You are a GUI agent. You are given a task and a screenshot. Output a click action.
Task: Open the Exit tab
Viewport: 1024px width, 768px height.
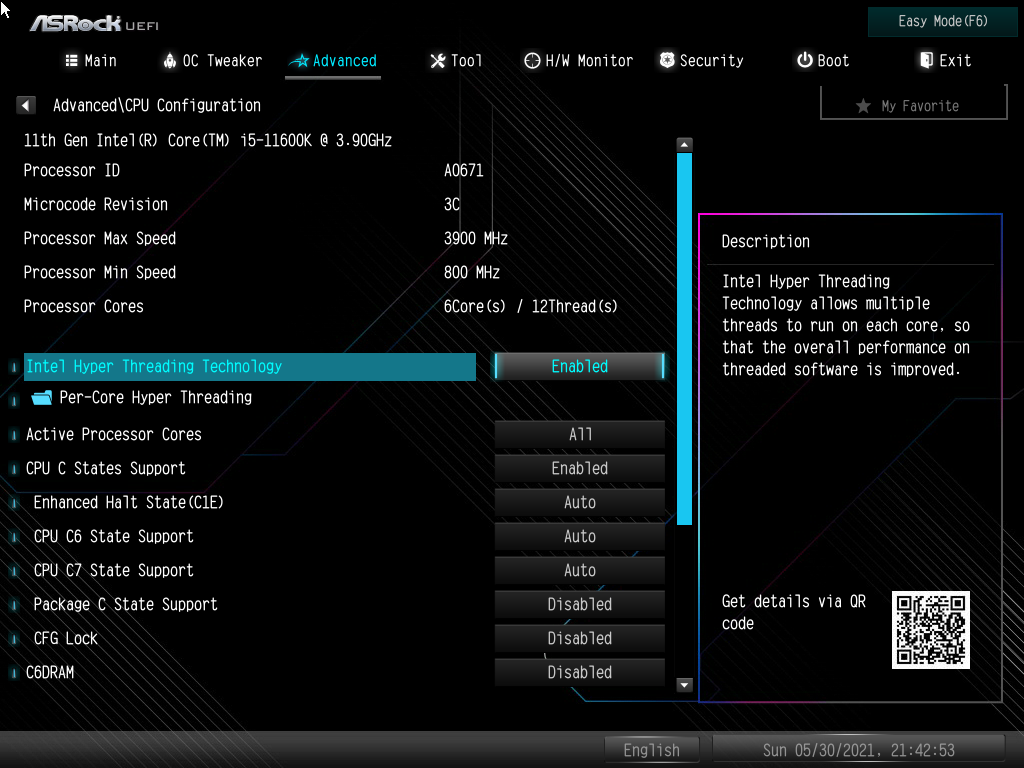(946, 61)
